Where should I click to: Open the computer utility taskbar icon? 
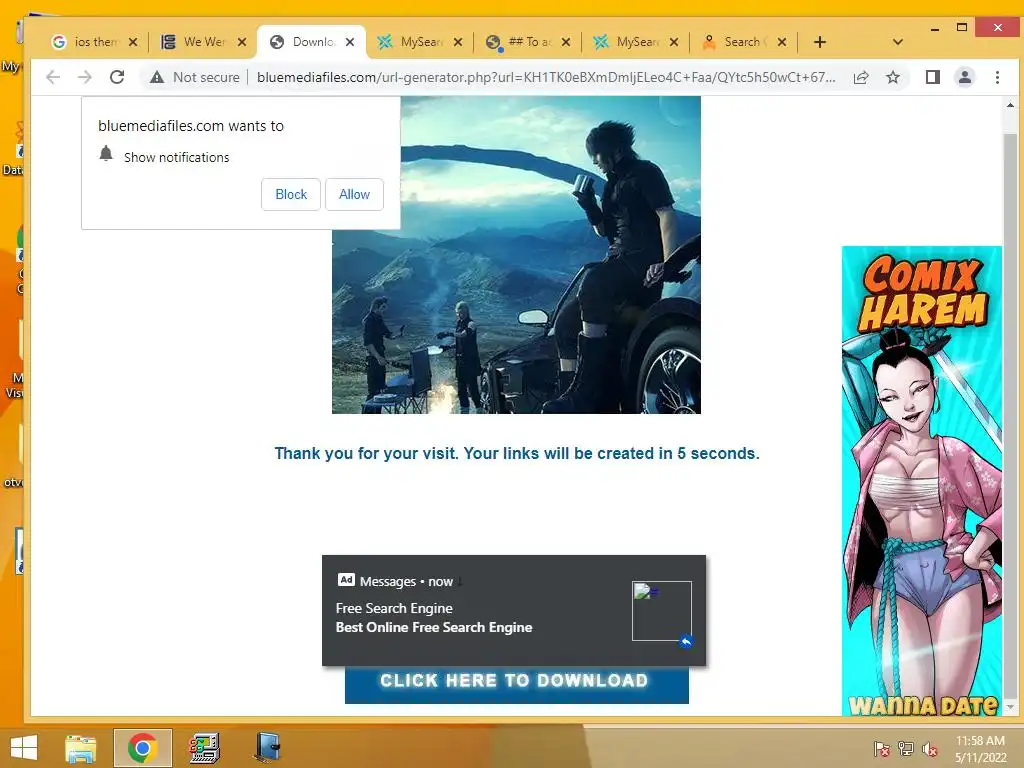(204, 748)
